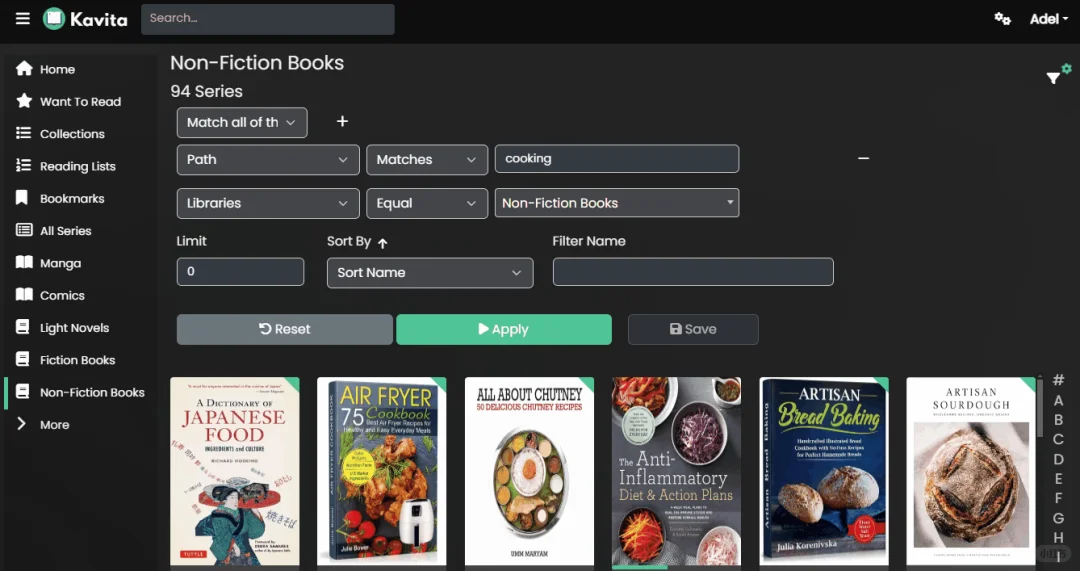The width and height of the screenshot is (1080, 571).
Task: Open the Sort Name dropdown
Action: click(x=430, y=273)
